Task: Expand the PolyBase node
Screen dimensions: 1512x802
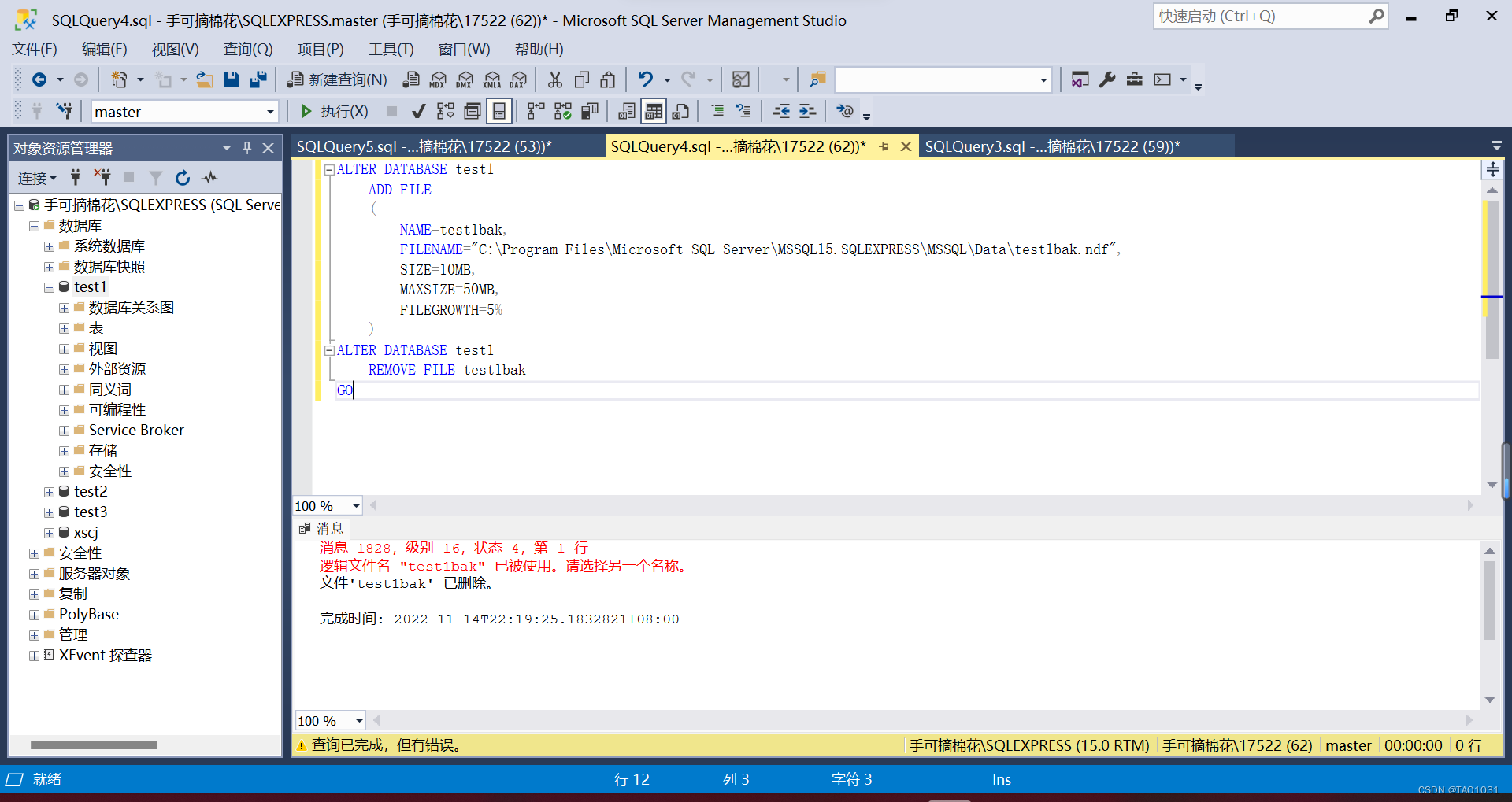Action: click(34, 615)
